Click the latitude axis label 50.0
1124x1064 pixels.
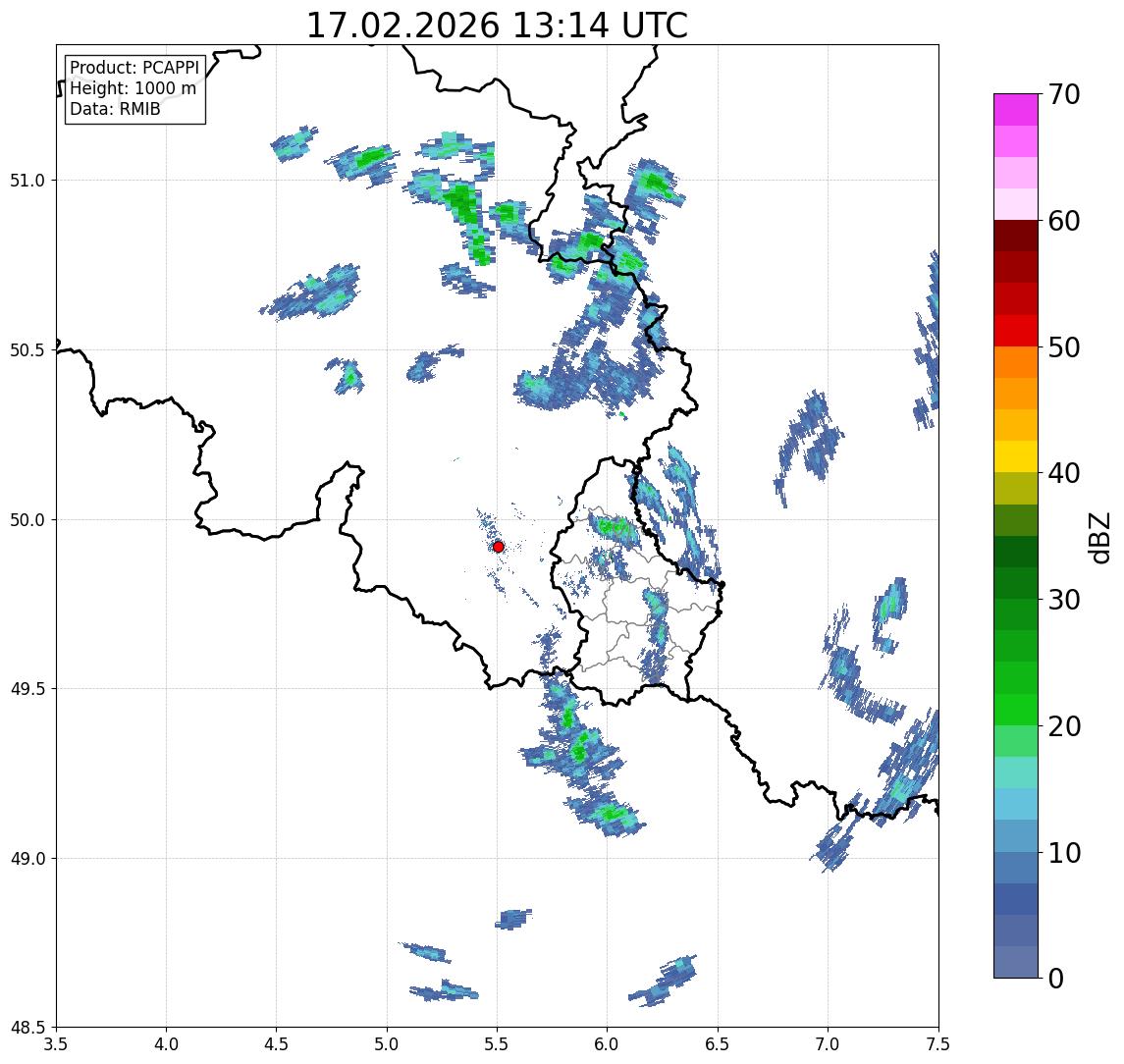pos(27,520)
